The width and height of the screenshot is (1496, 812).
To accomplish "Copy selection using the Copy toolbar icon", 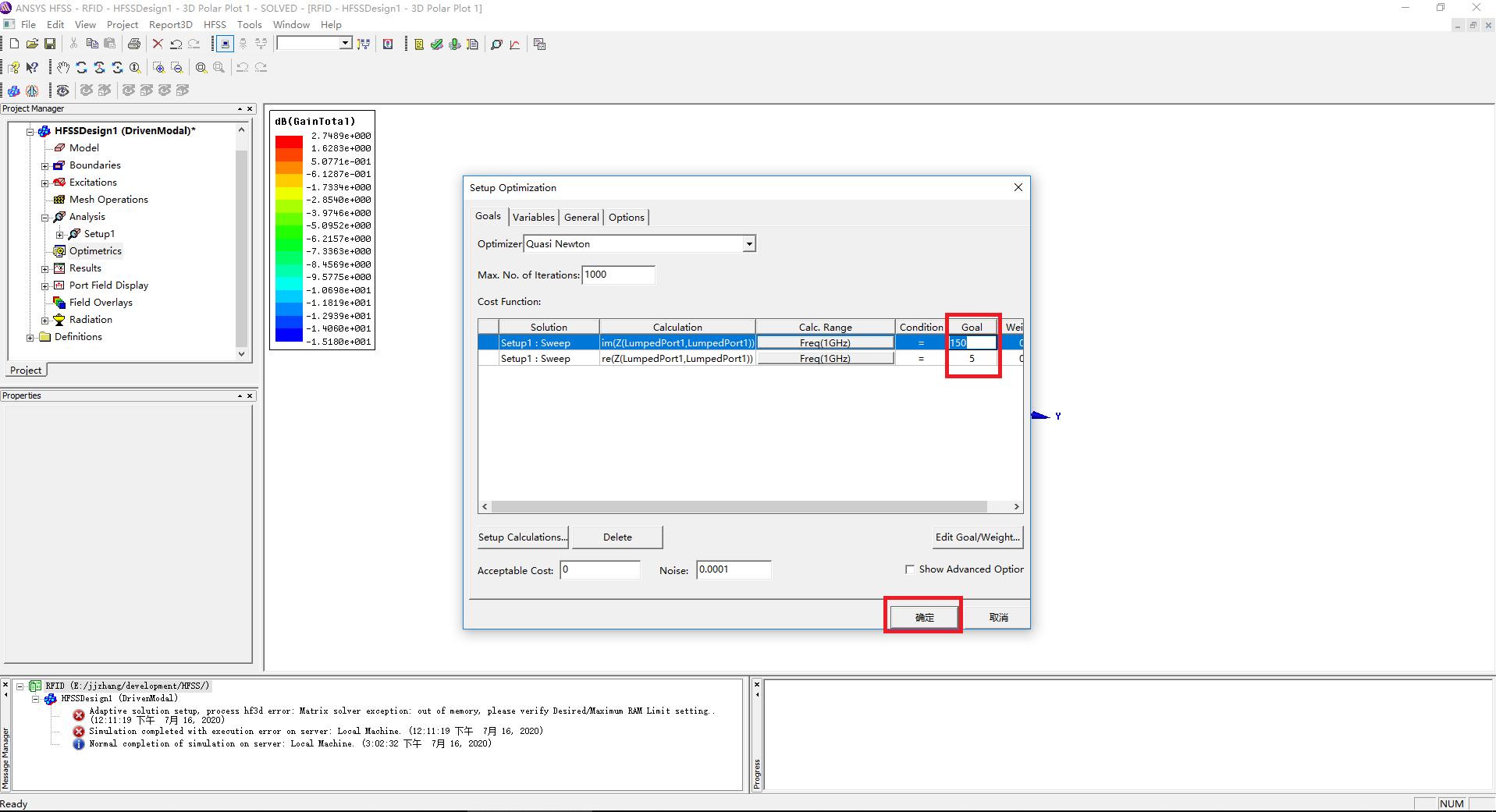I will click(92, 44).
